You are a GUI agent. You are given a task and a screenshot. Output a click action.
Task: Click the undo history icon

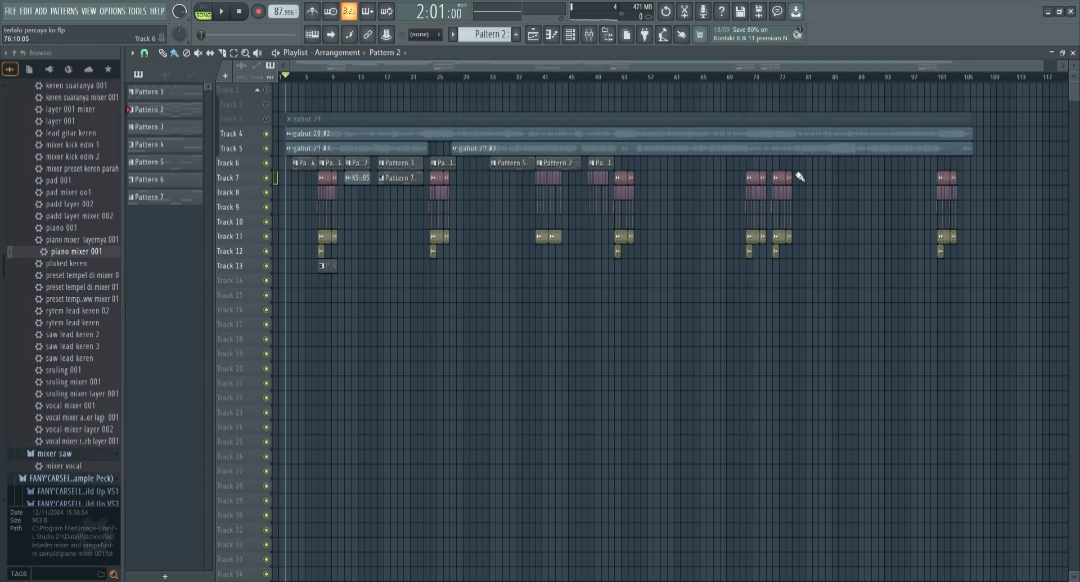pos(665,11)
